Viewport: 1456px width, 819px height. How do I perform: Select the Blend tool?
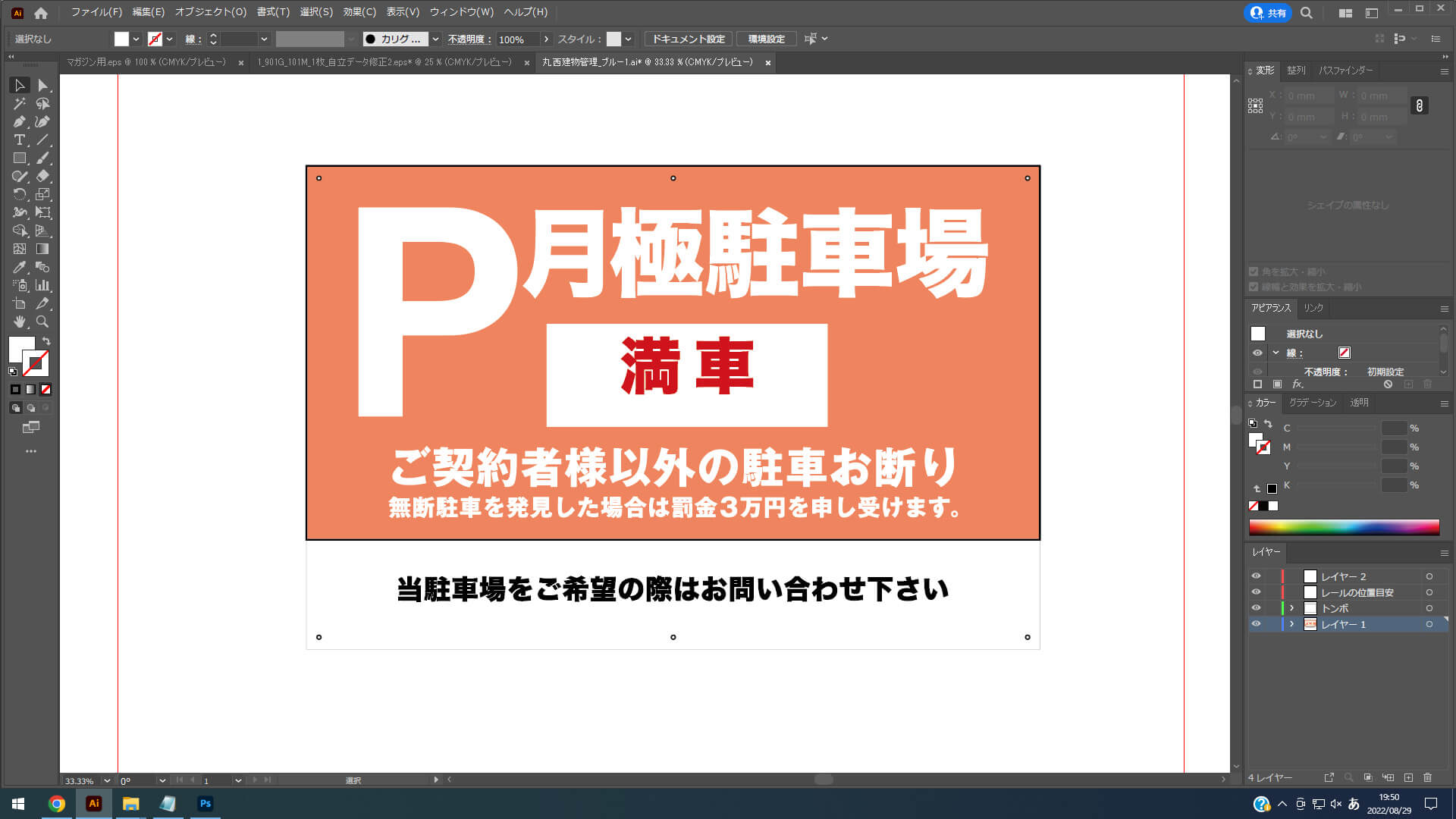42,268
